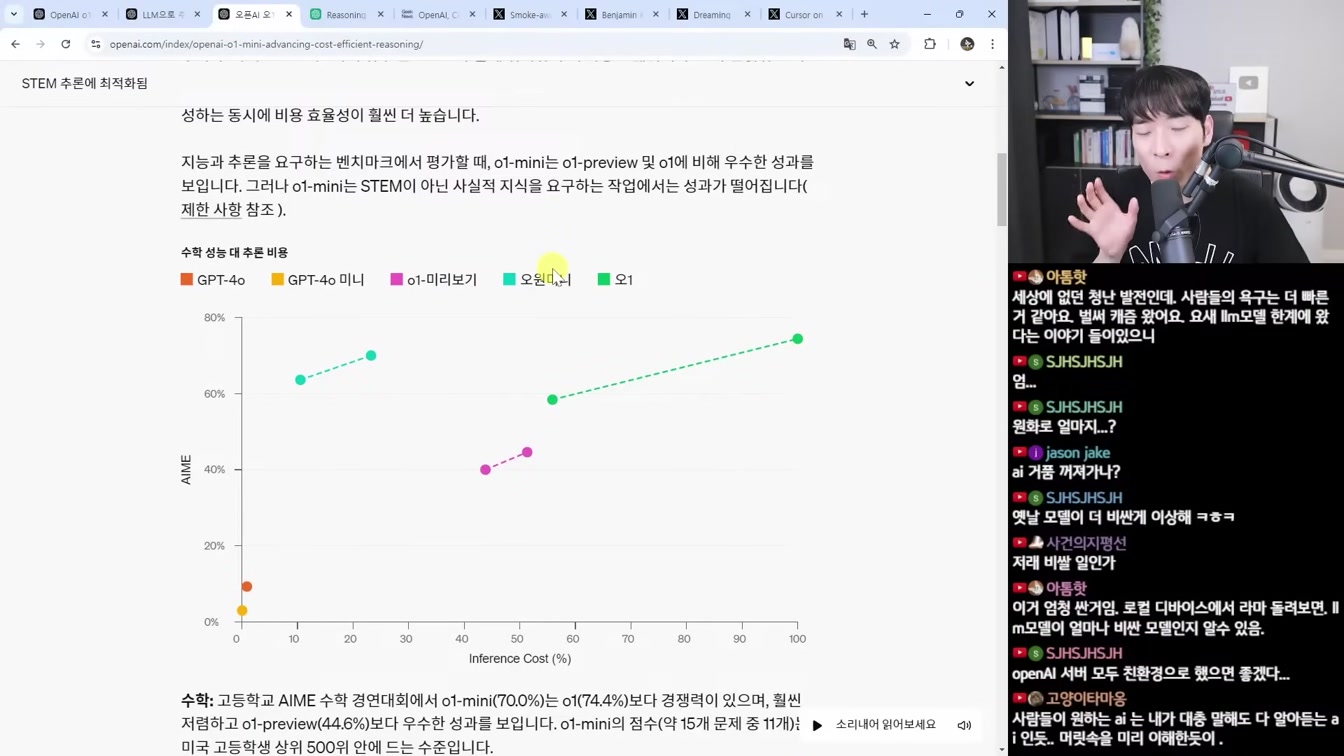Click the 고양이타마옹 chat username
1344x756 pixels.
(1086, 699)
